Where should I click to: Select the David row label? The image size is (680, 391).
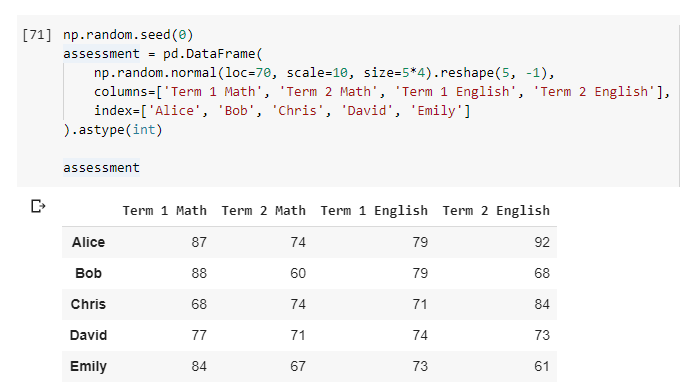(88, 335)
